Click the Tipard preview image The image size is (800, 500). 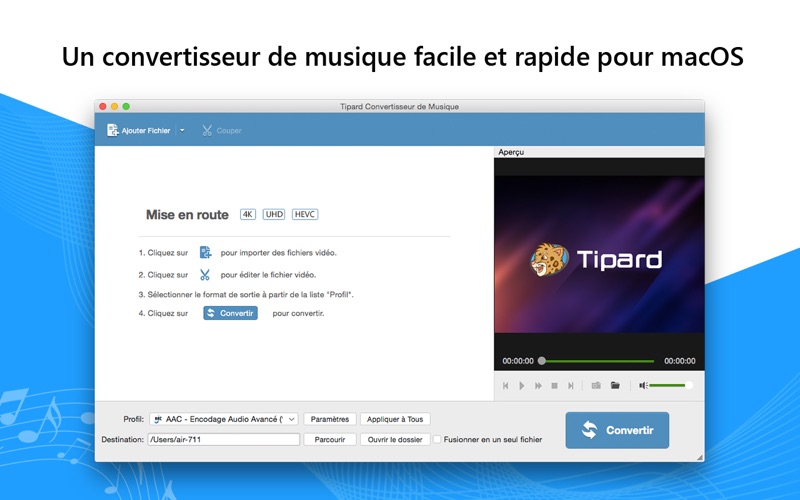[x=599, y=254]
